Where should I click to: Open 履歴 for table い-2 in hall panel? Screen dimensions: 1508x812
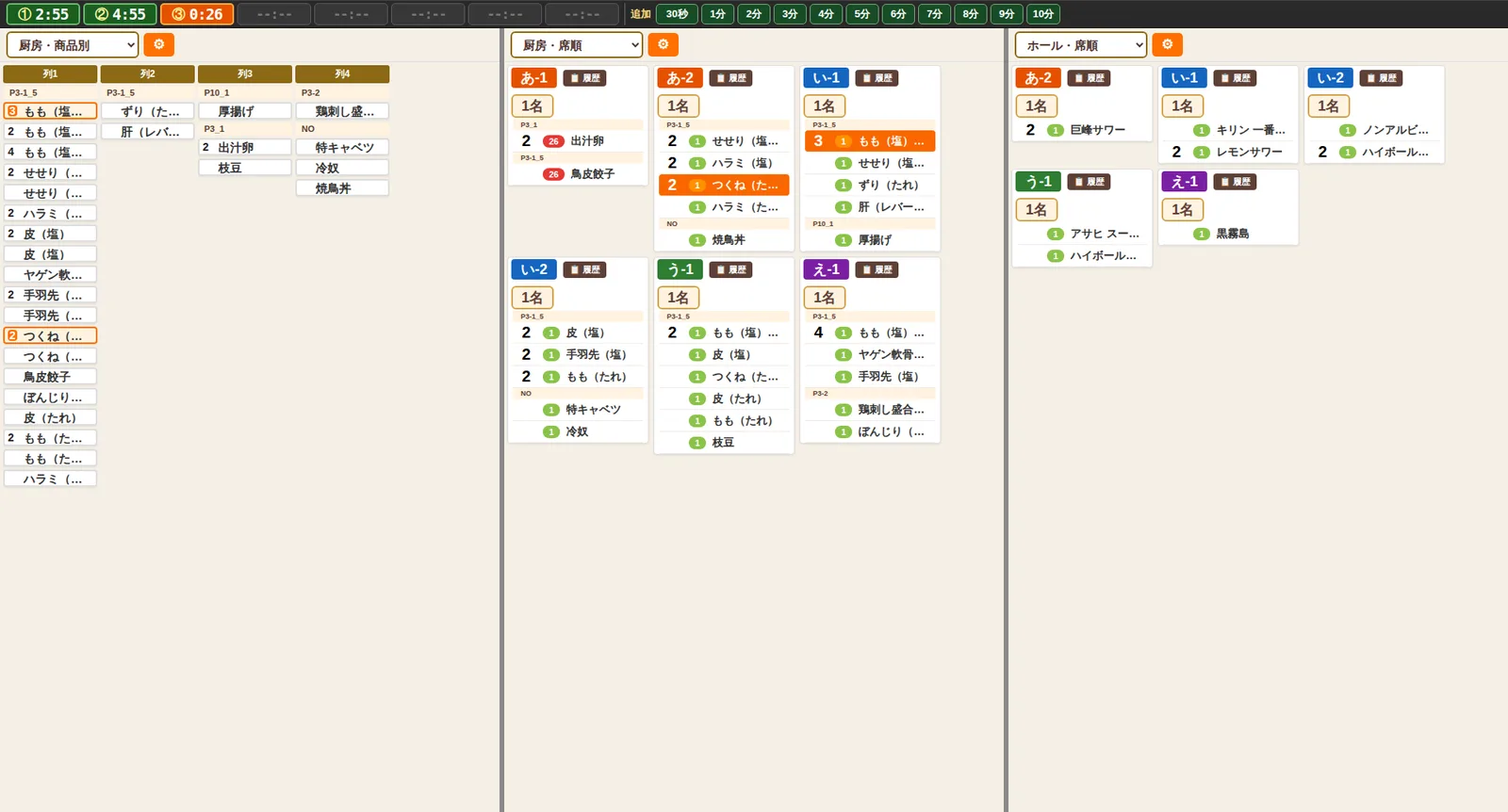pos(1381,78)
